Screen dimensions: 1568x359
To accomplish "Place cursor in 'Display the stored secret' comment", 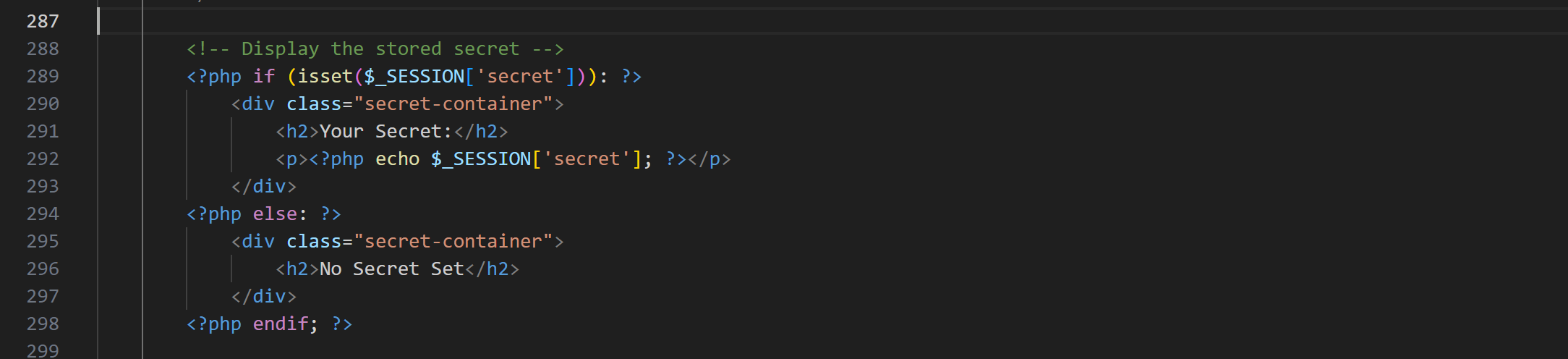I will tap(380, 48).
